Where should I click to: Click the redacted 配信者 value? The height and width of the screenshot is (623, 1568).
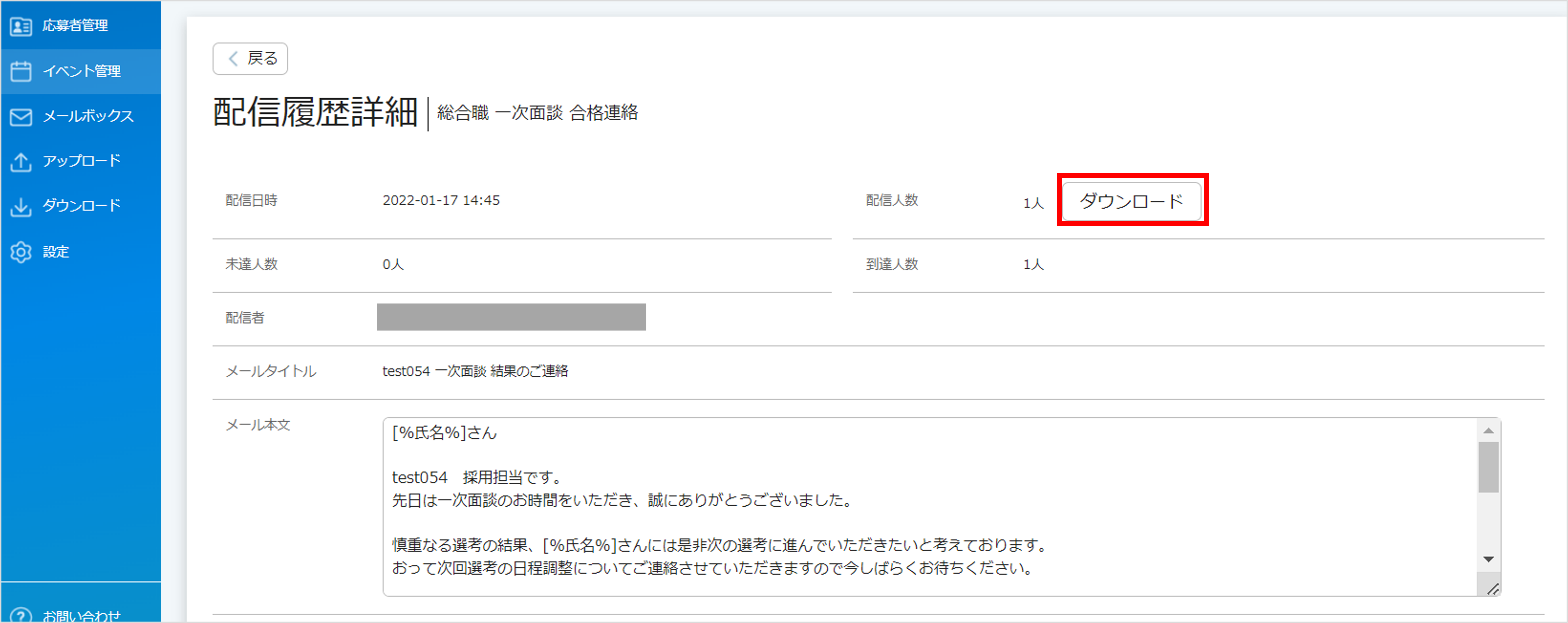pos(511,317)
